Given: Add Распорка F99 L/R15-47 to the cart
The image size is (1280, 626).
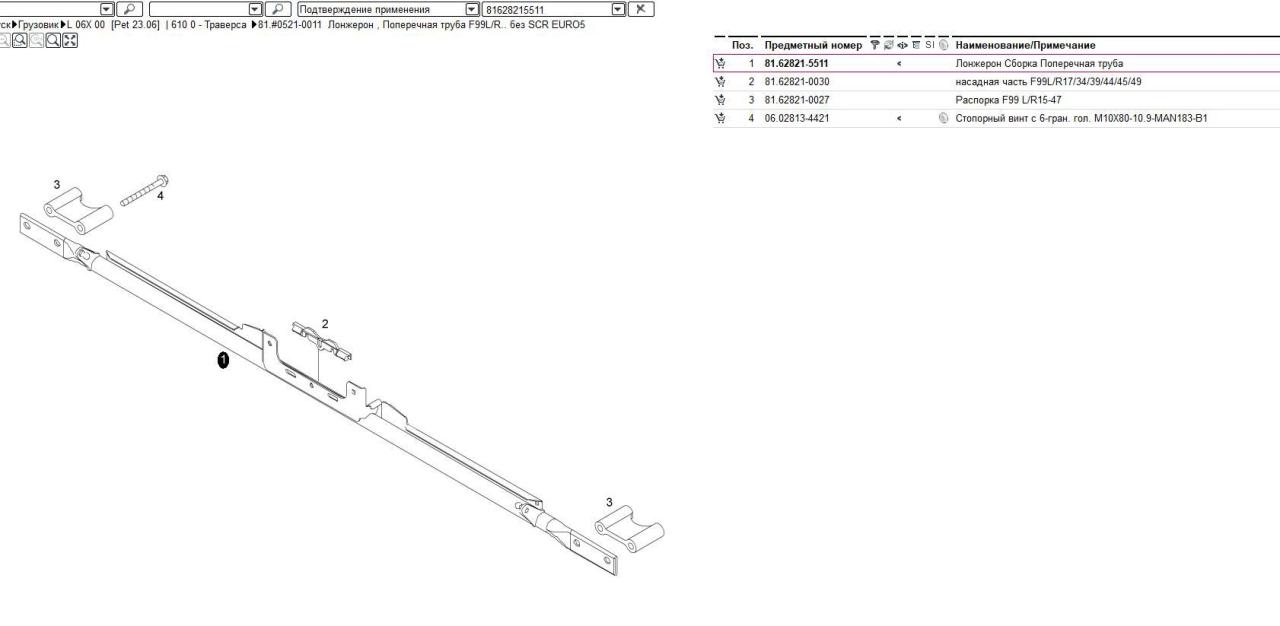Looking at the screenshot, I should pos(719,100).
